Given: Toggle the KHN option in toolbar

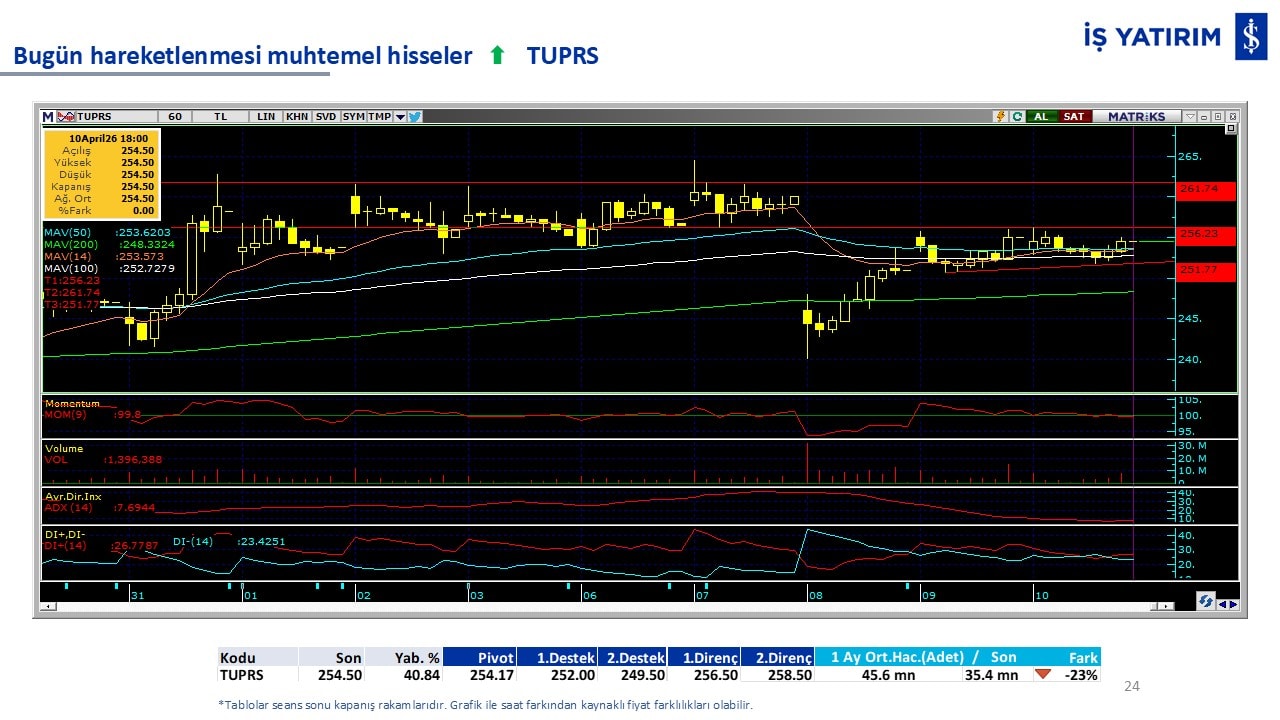Looking at the screenshot, I should click(297, 116).
